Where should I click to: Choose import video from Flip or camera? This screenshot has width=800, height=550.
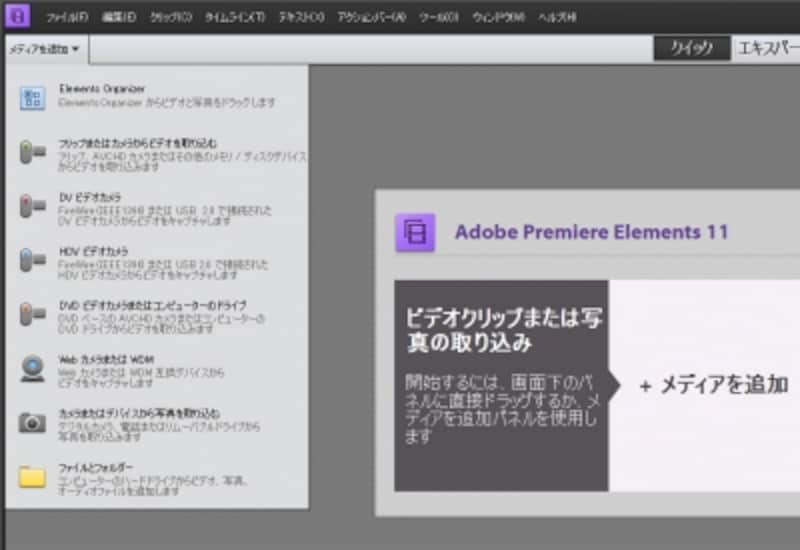[182, 154]
